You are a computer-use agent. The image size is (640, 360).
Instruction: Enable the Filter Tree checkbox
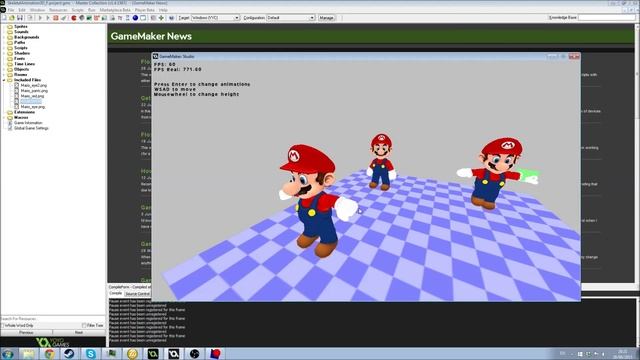[x=84, y=326]
